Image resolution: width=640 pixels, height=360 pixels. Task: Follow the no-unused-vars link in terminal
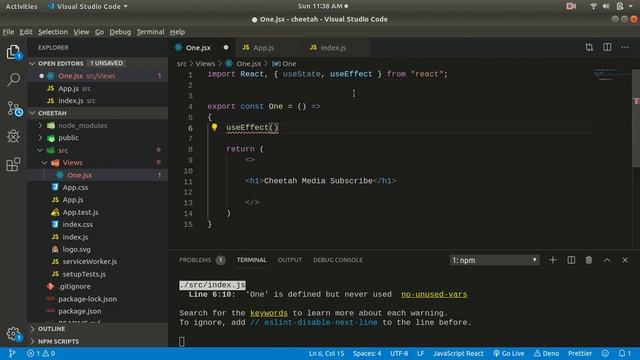[434, 294]
